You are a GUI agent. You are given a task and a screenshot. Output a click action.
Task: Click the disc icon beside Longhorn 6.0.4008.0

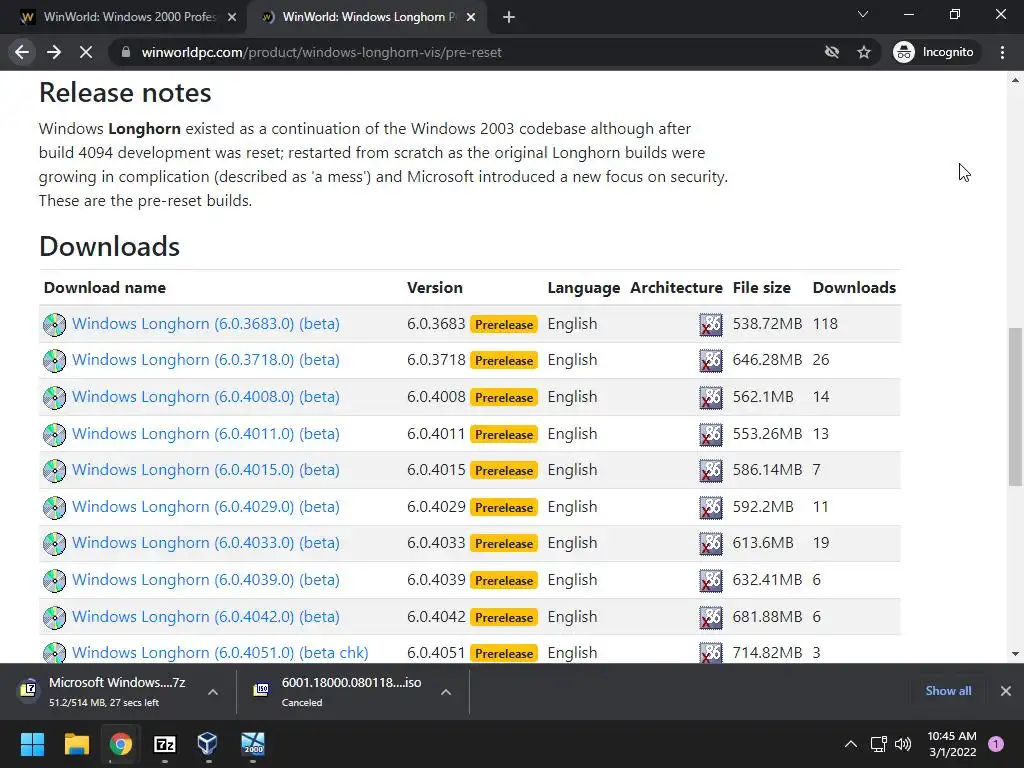pyautogui.click(x=54, y=398)
